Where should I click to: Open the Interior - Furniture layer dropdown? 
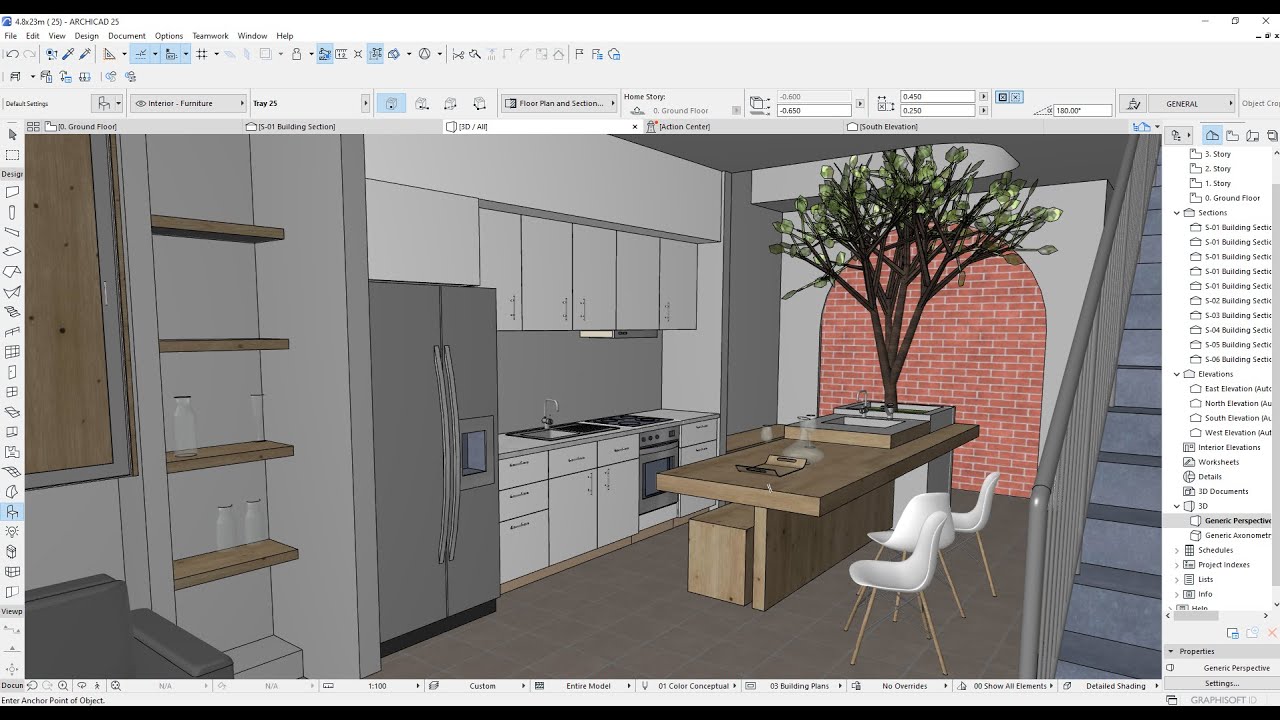click(x=188, y=103)
